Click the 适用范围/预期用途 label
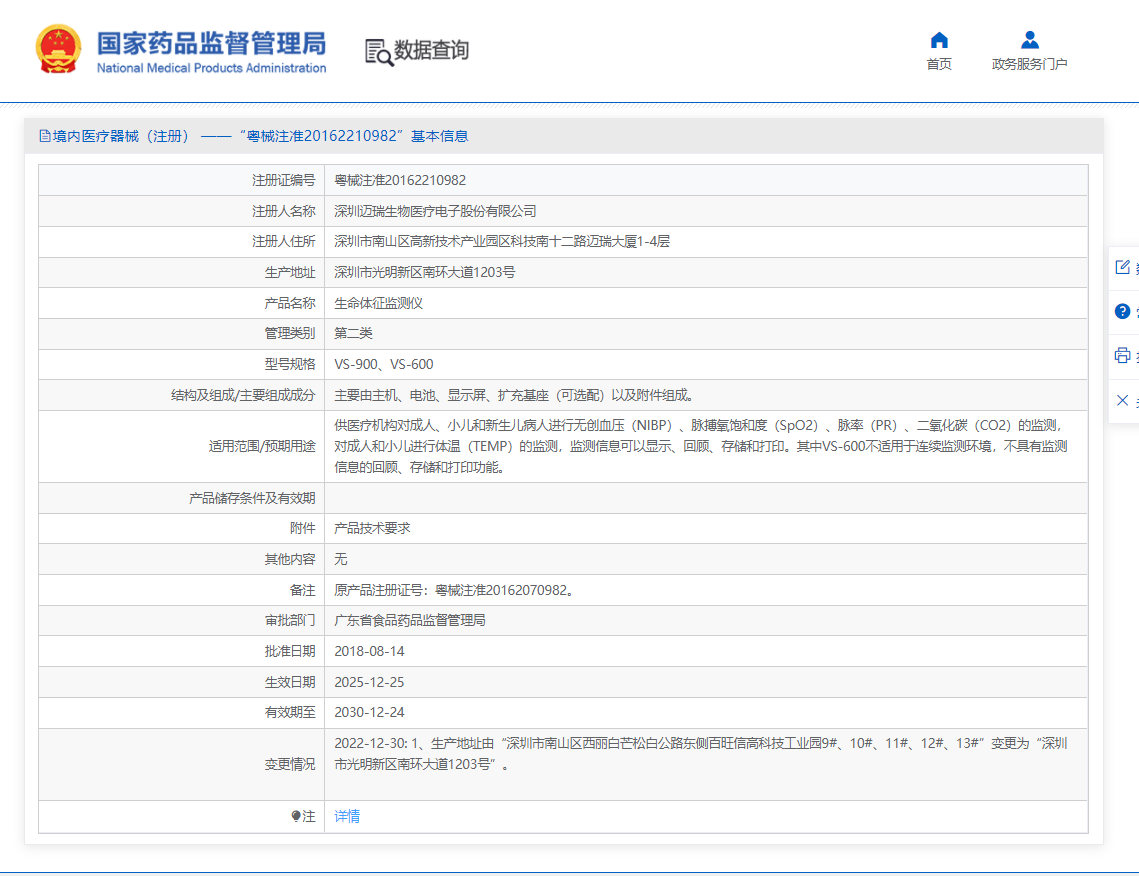This screenshot has width=1139, height=876. point(262,446)
